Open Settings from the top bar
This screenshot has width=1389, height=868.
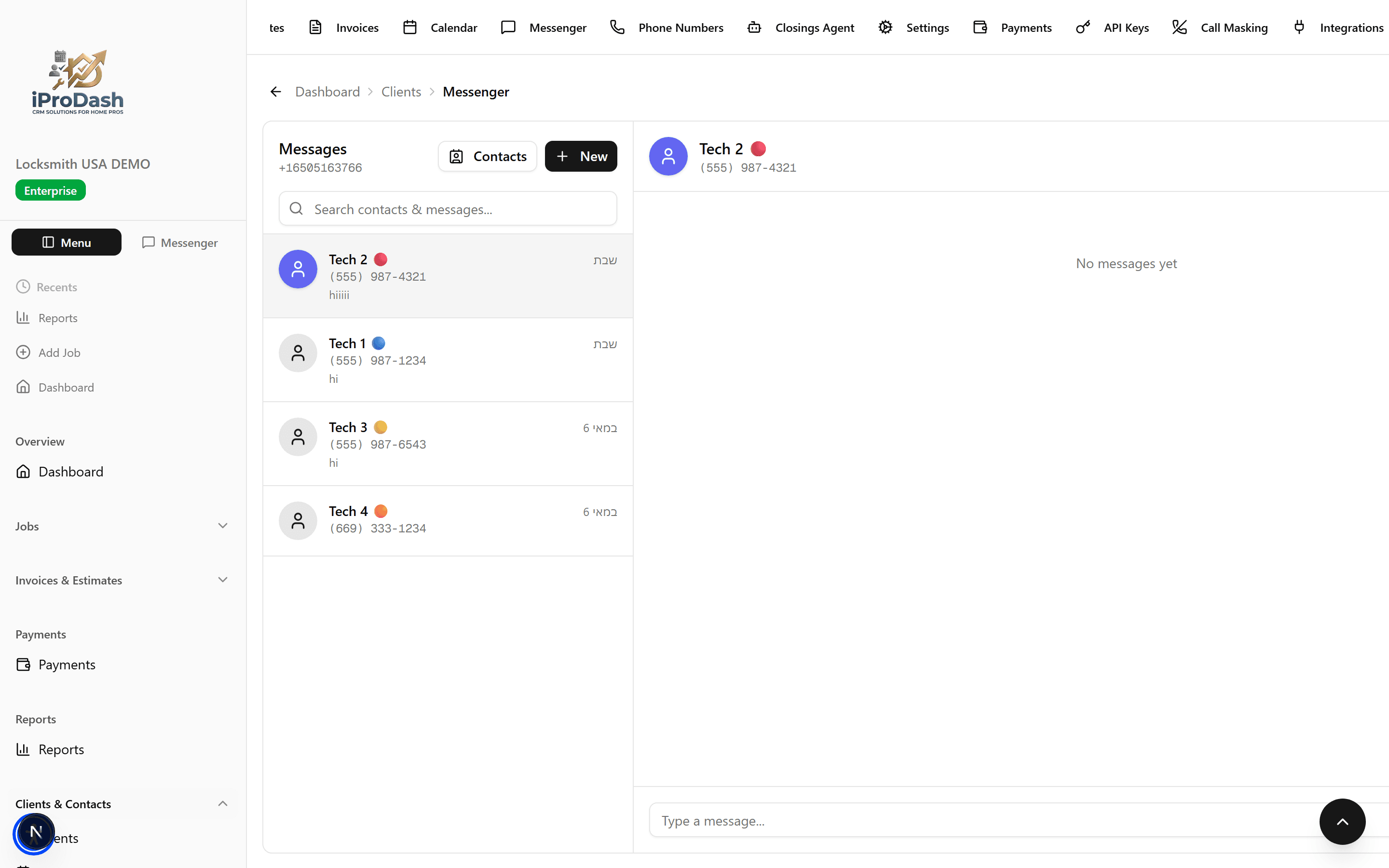click(x=913, y=27)
